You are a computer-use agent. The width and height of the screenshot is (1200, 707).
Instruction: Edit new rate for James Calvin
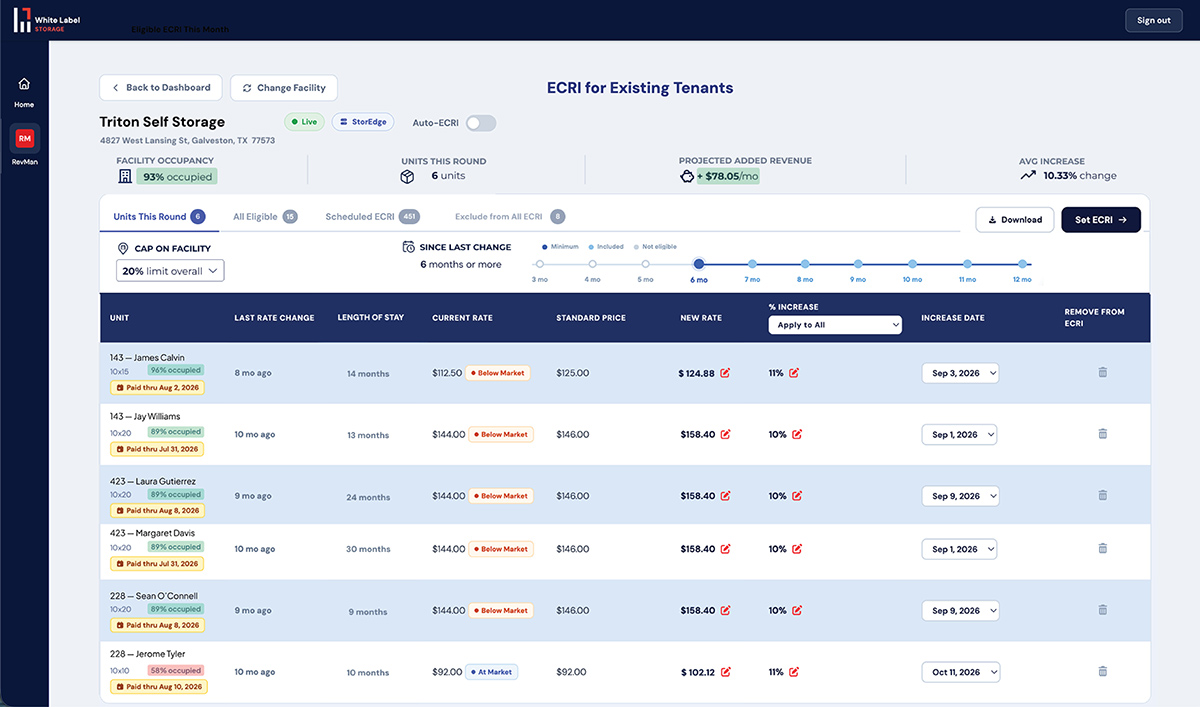pyautogui.click(x=725, y=373)
